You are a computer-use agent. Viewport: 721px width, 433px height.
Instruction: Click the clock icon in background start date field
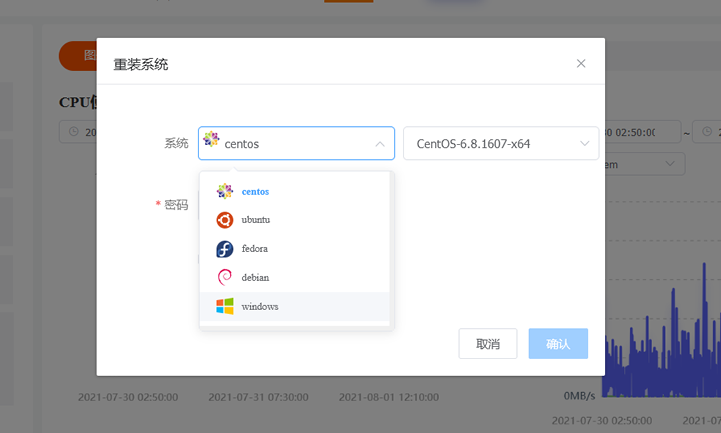coord(74,132)
